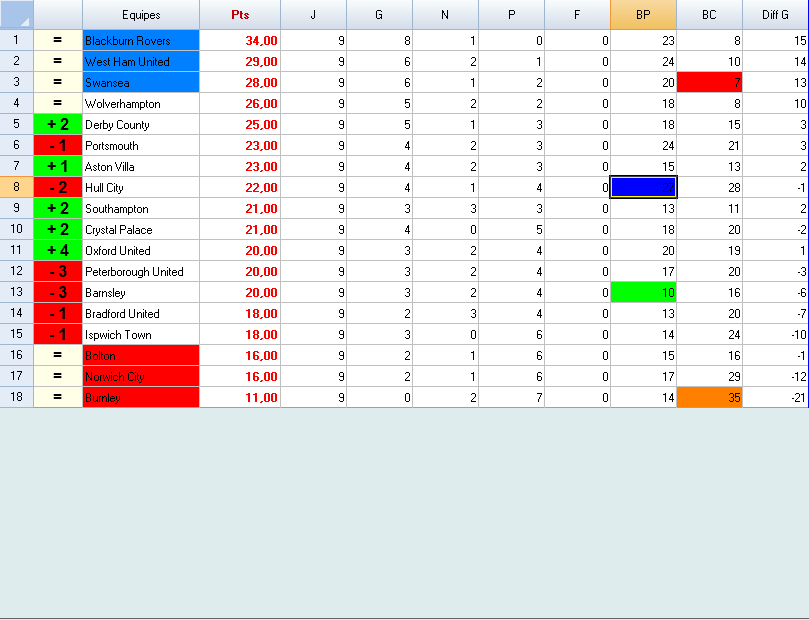Click the 11,00 points cell for Burnley

(240, 397)
